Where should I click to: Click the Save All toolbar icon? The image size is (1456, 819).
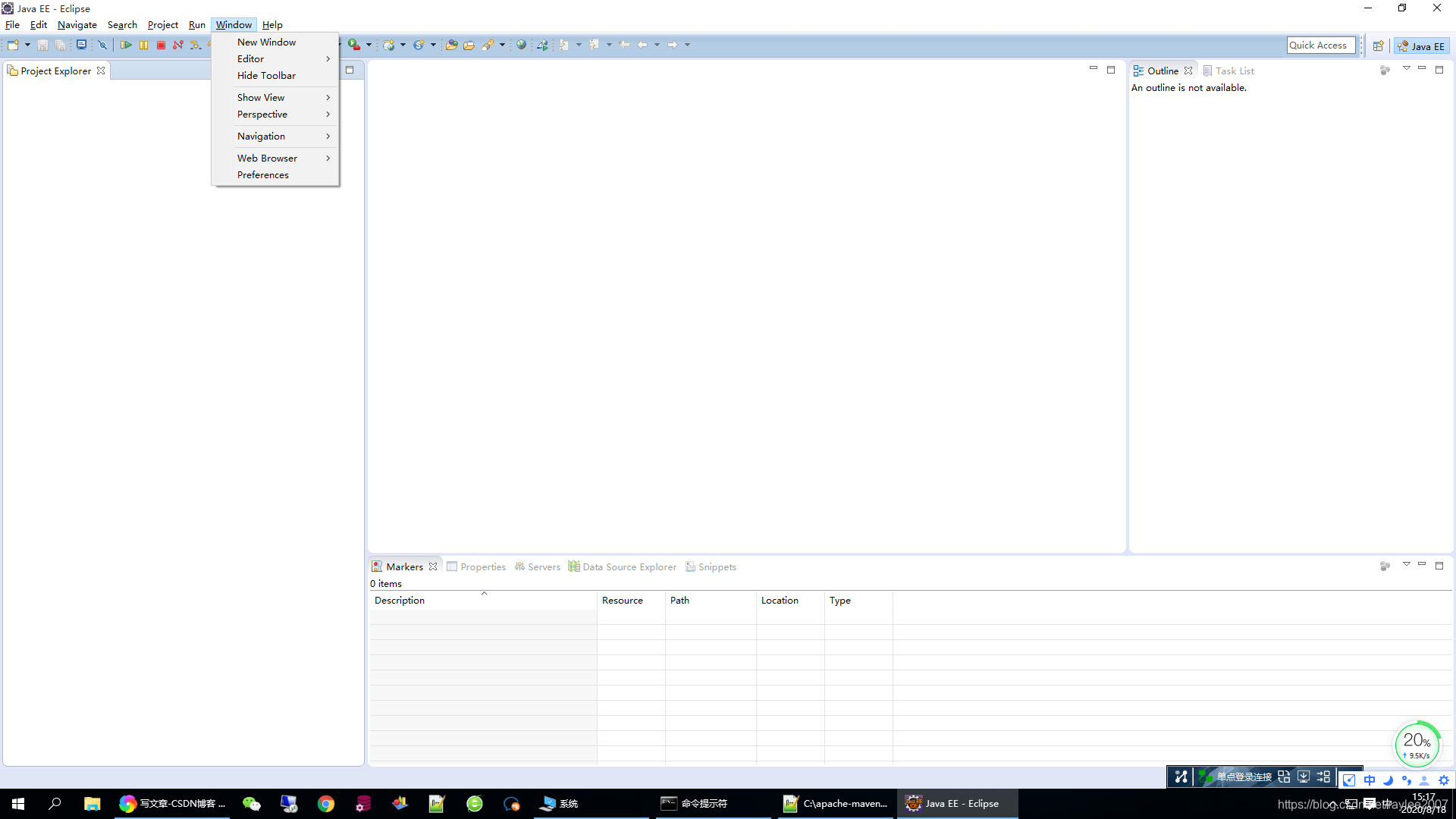click(61, 45)
